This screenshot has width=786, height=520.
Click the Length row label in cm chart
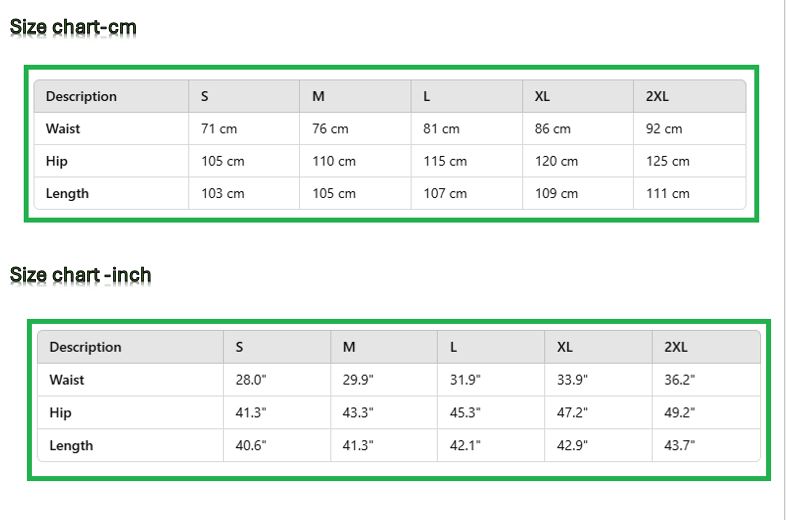(x=67, y=194)
